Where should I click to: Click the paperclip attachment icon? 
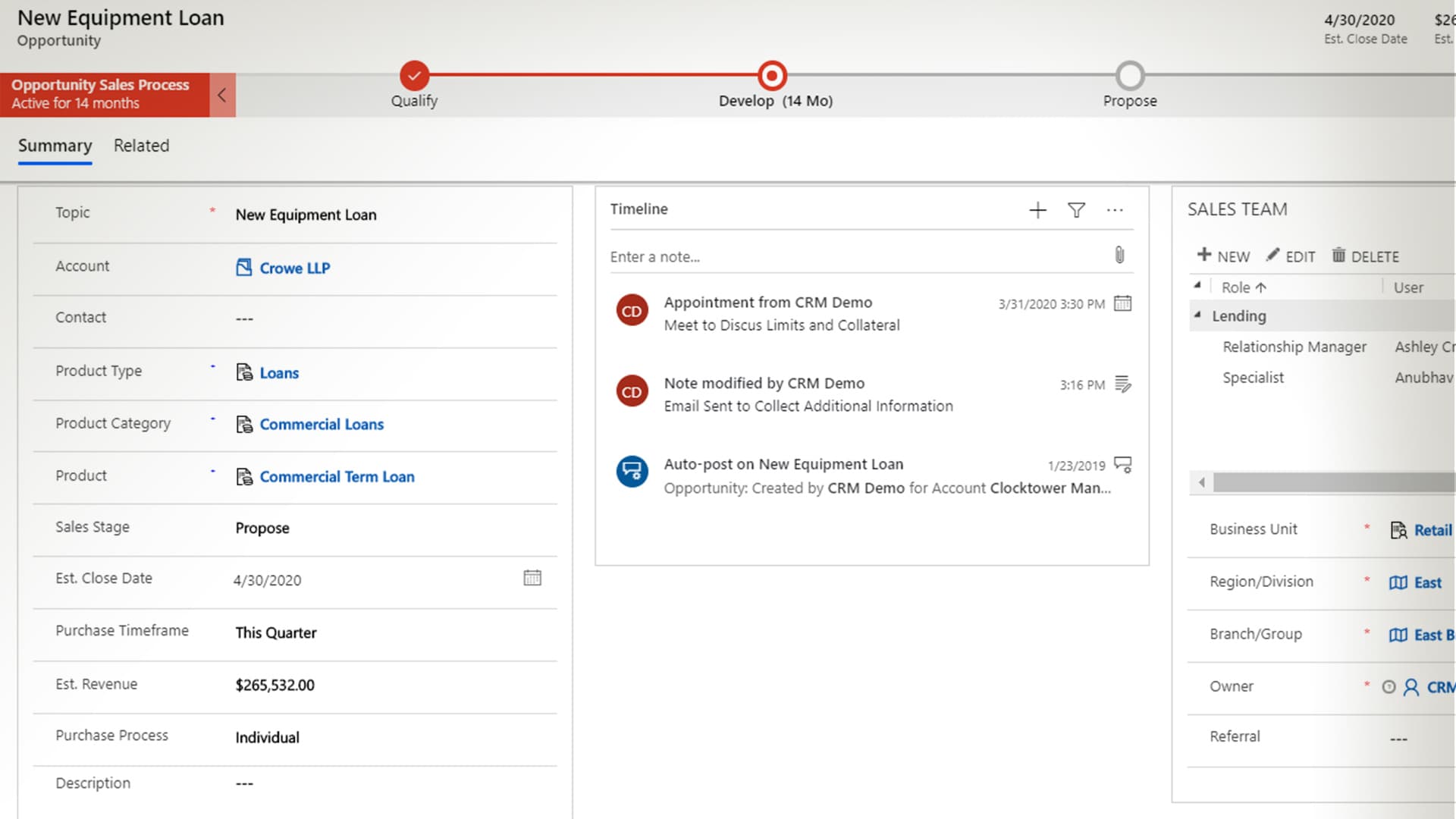1119,256
